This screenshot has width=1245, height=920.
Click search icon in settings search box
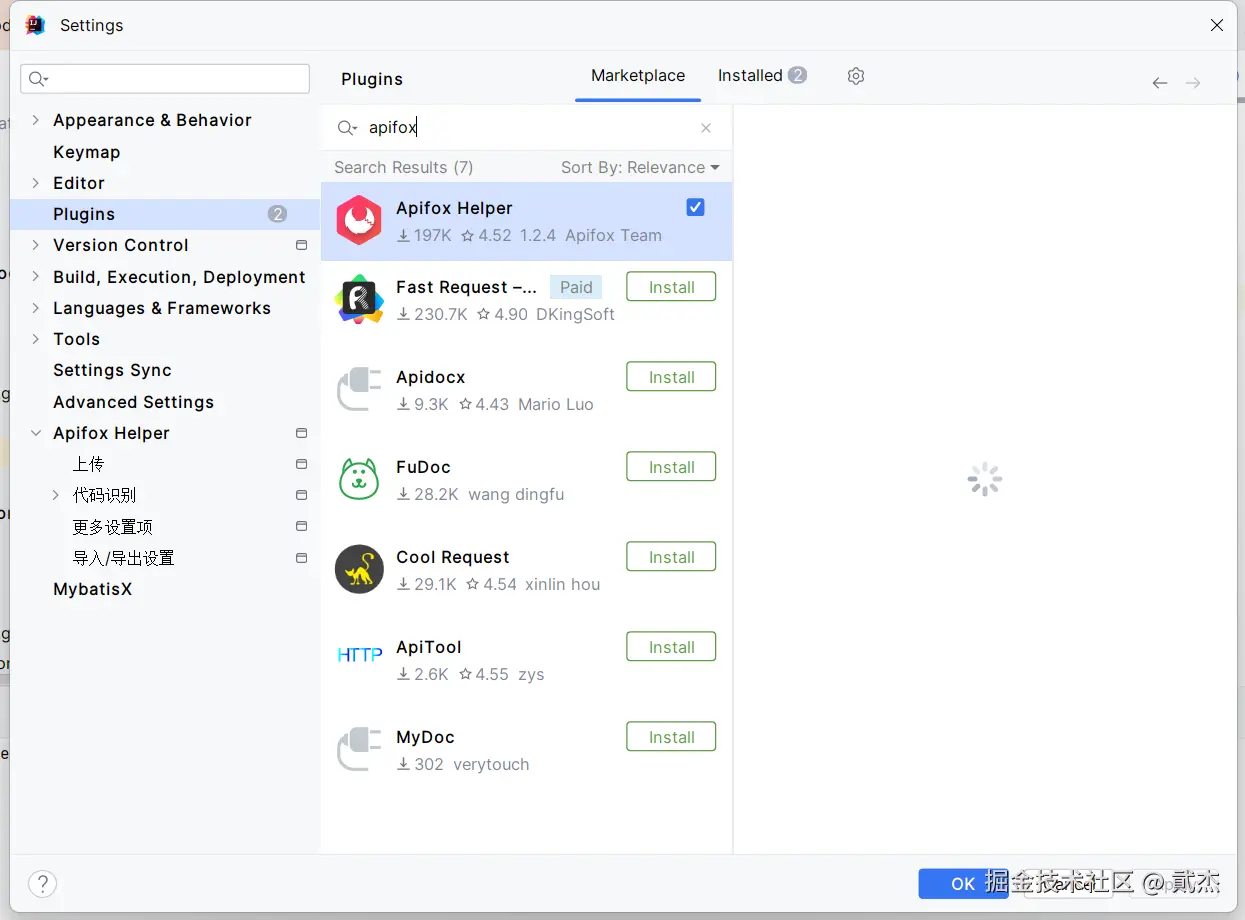coord(38,79)
